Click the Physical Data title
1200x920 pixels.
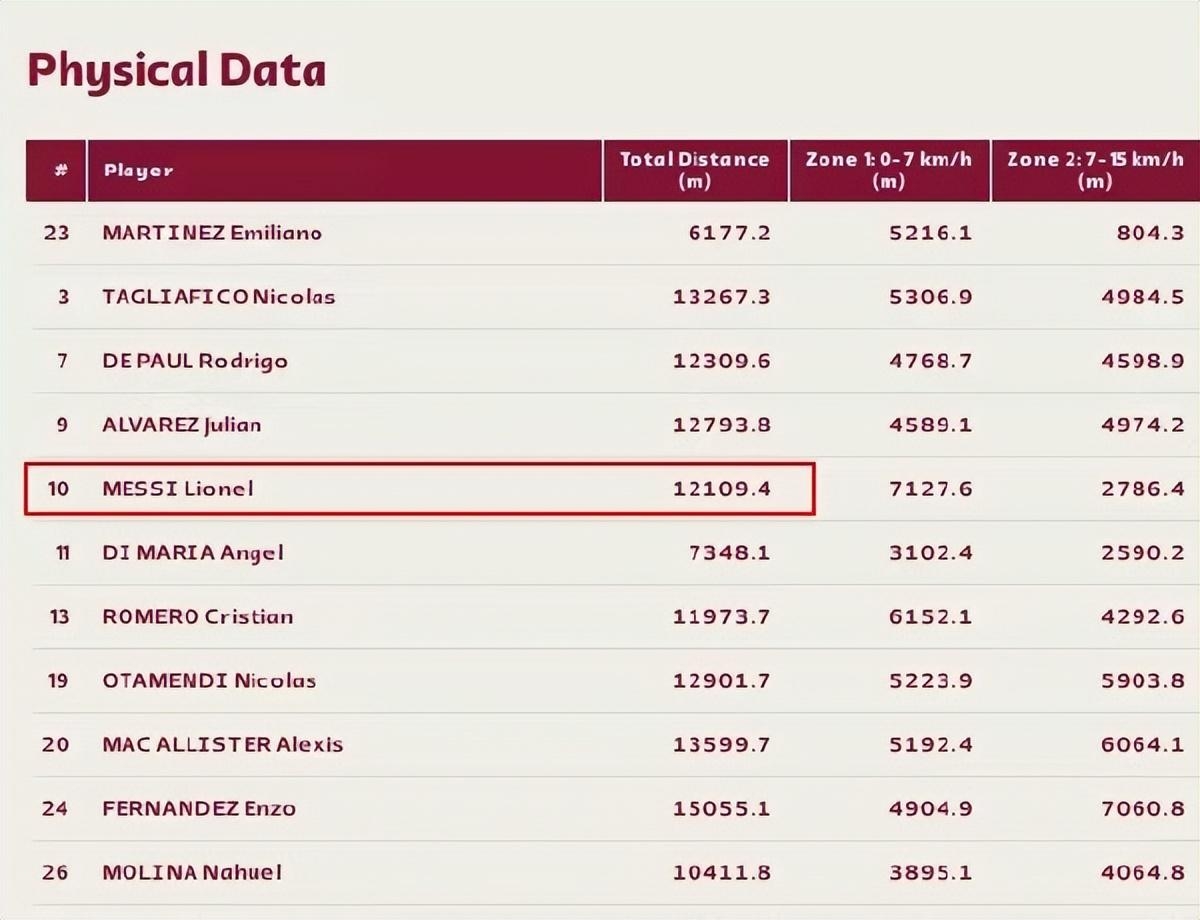click(x=176, y=71)
